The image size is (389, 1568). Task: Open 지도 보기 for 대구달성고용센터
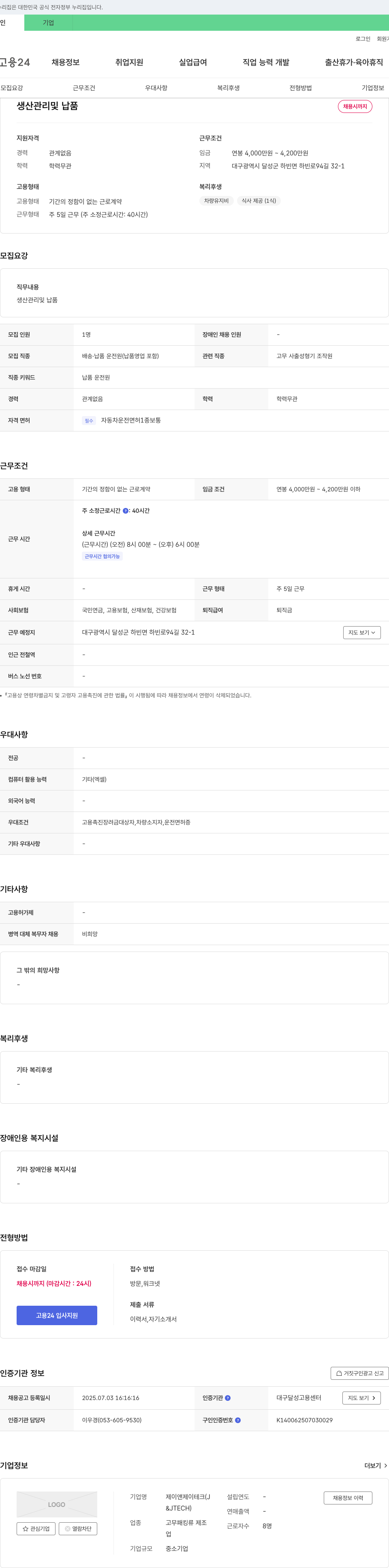361,1398
